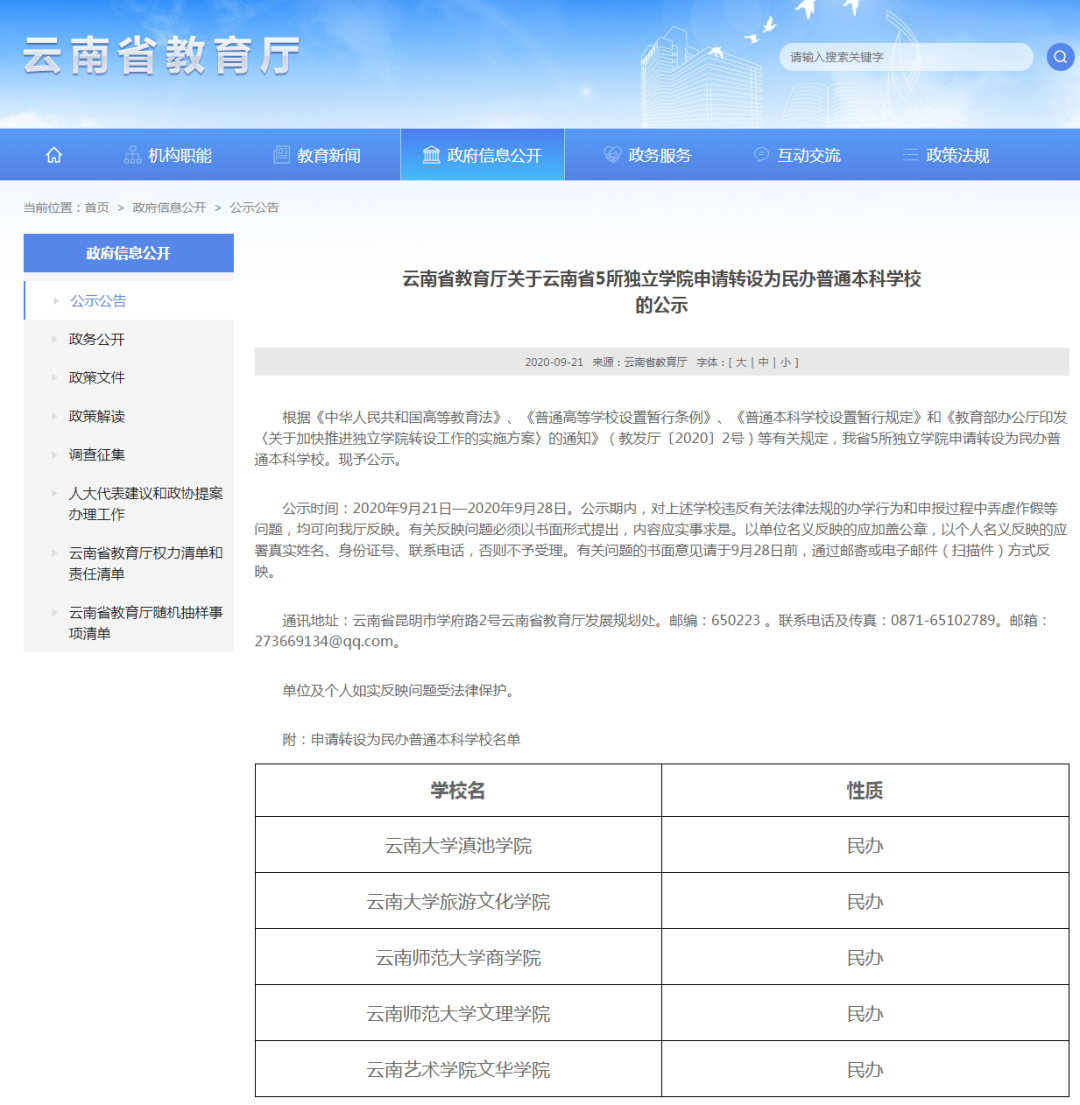1080x1105 pixels.
Task: Click the 云南大学旅游文化学院 table cell
Action: point(458,901)
